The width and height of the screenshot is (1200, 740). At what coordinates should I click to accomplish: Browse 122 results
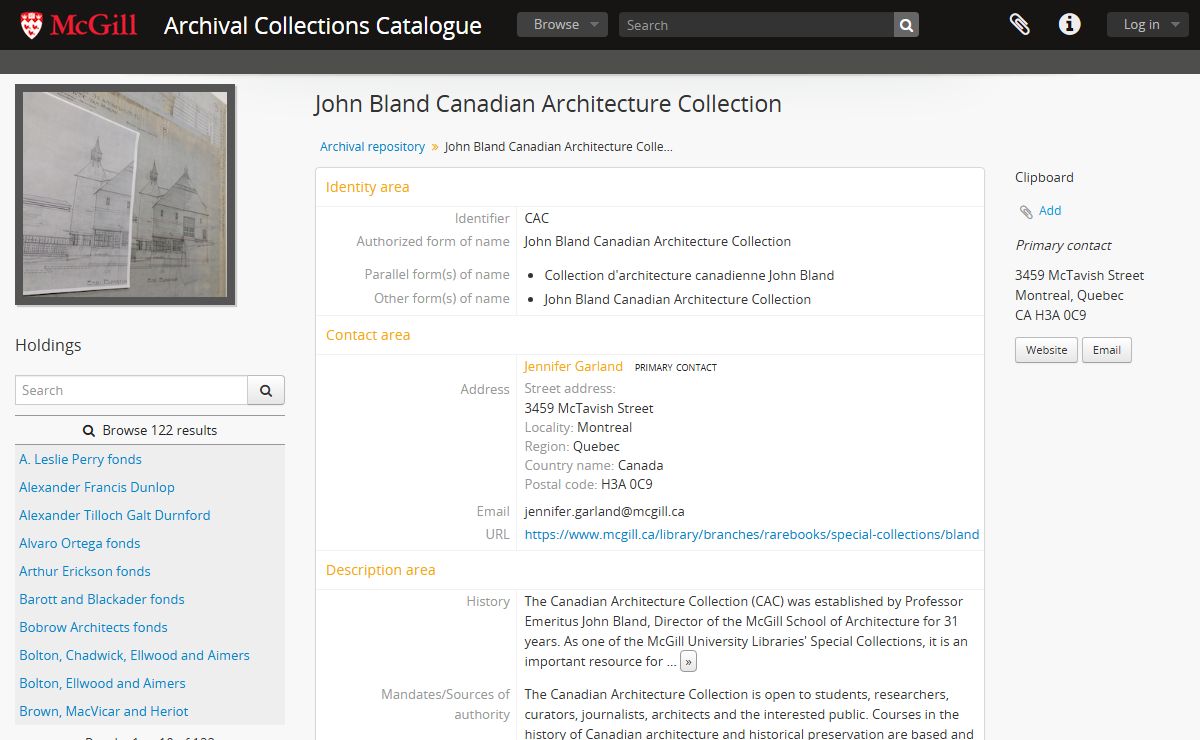150,430
